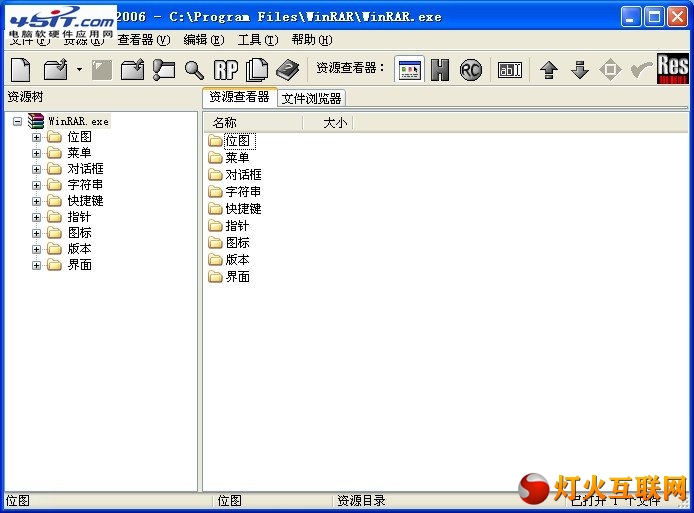
Task: Select the 快捷键 folder in the list
Action: click(235, 209)
